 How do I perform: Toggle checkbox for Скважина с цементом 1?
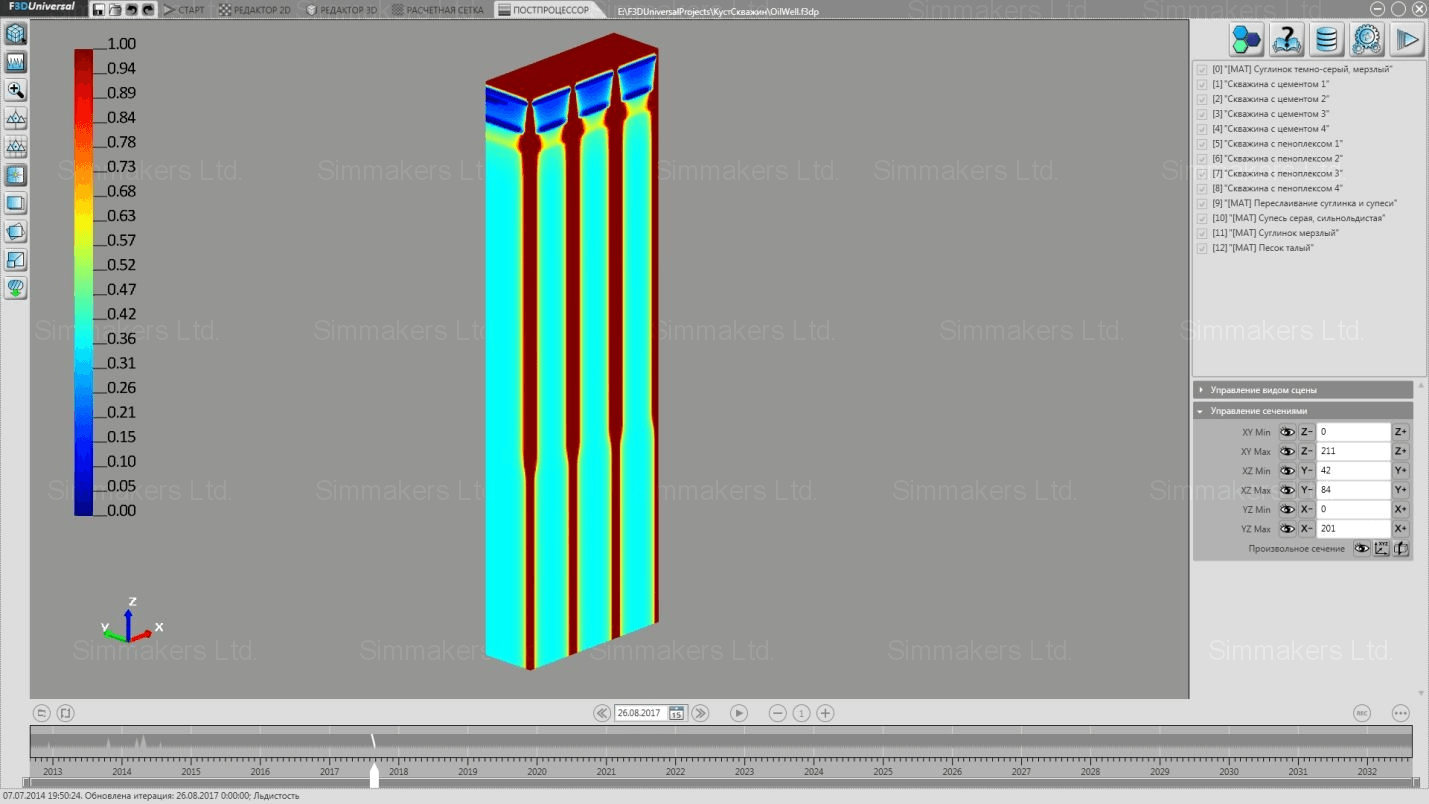pyautogui.click(x=1202, y=85)
